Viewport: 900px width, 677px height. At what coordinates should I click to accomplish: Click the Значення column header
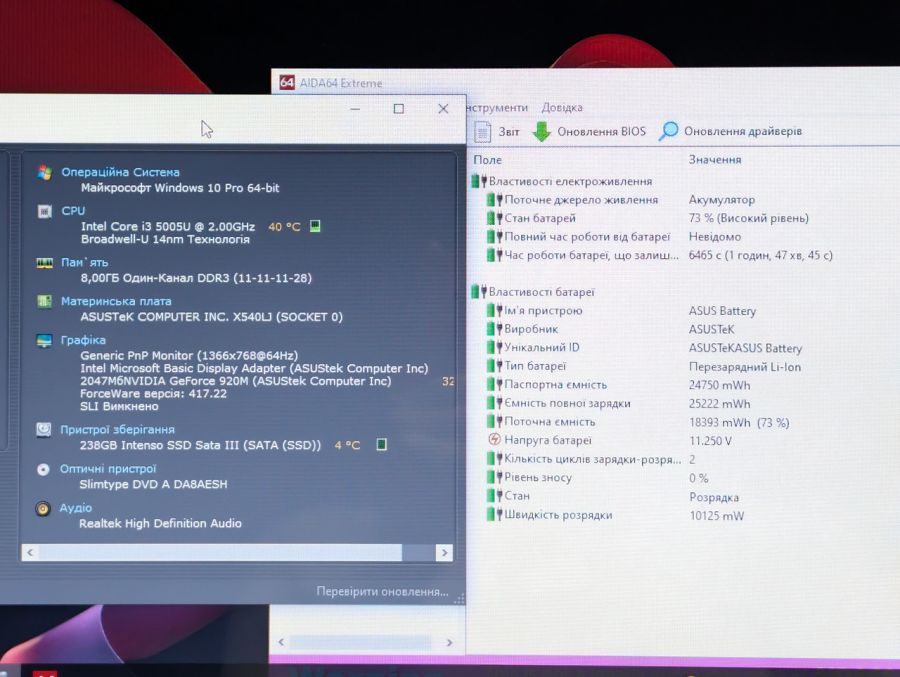click(715, 159)
